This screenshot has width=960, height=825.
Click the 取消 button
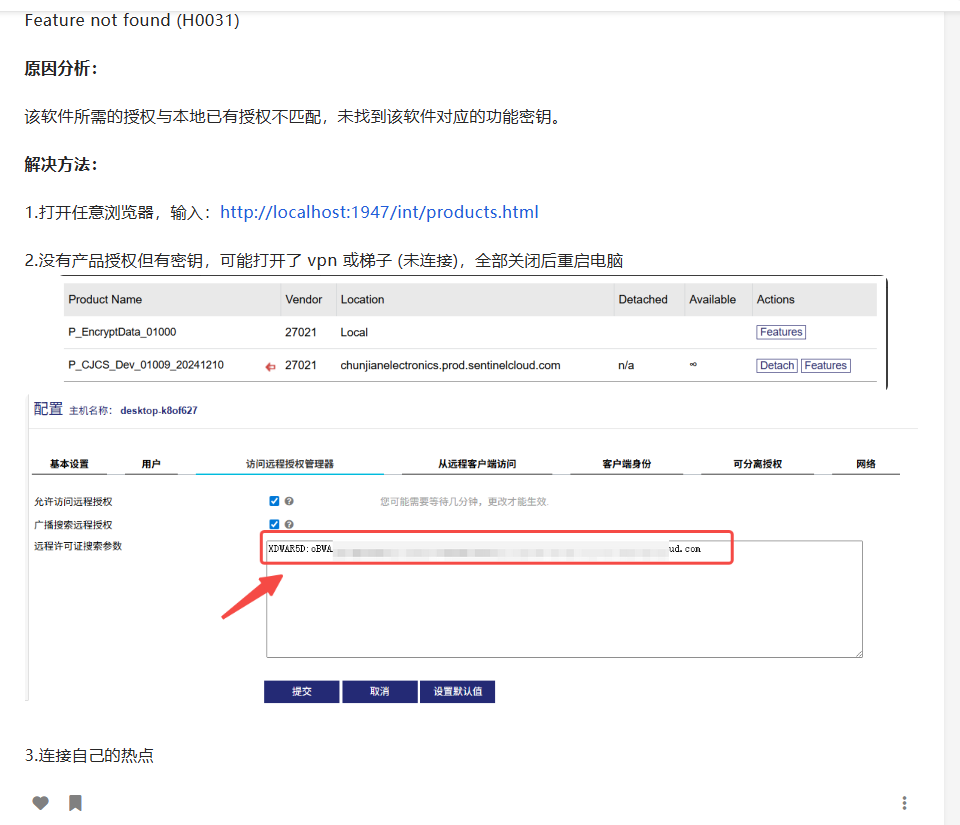coord(379,691)
